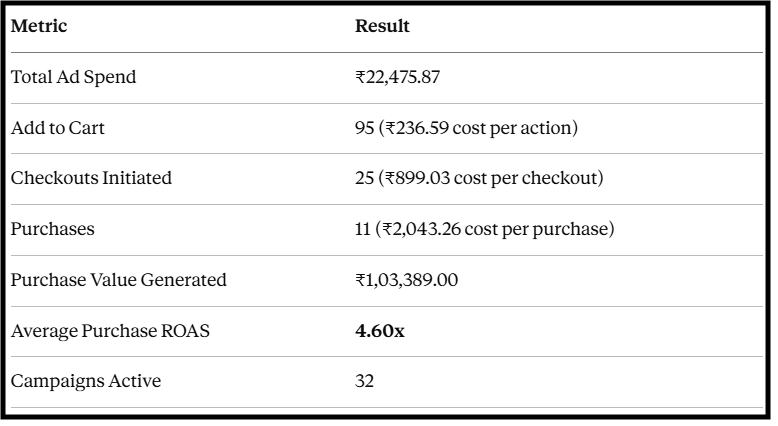Click the ₹1,03,389.00 purchase value
The height and width of the screenshot is (426, 778).
[406, 280]
